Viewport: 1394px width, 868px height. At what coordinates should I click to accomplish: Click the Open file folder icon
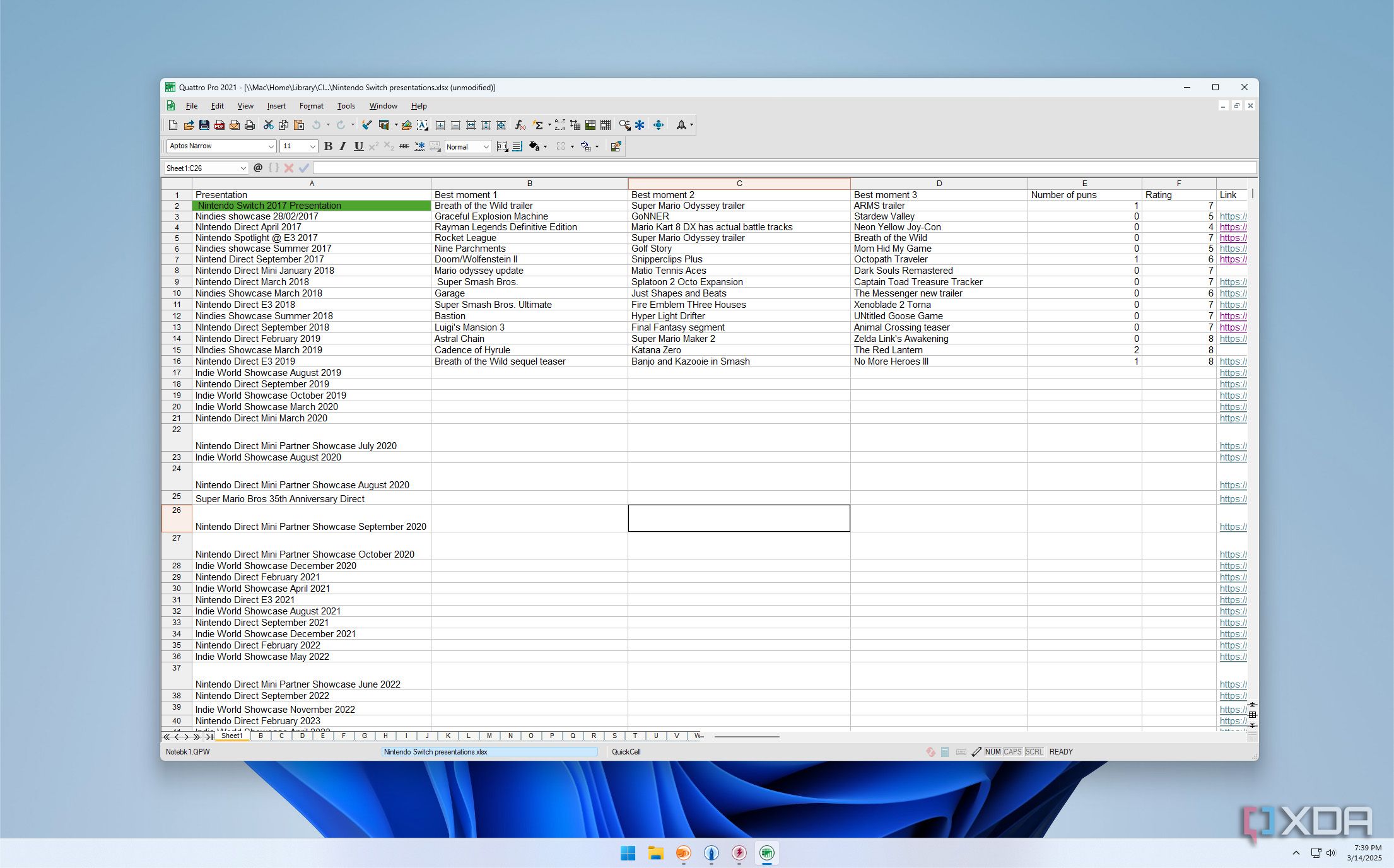pos(189,125)
